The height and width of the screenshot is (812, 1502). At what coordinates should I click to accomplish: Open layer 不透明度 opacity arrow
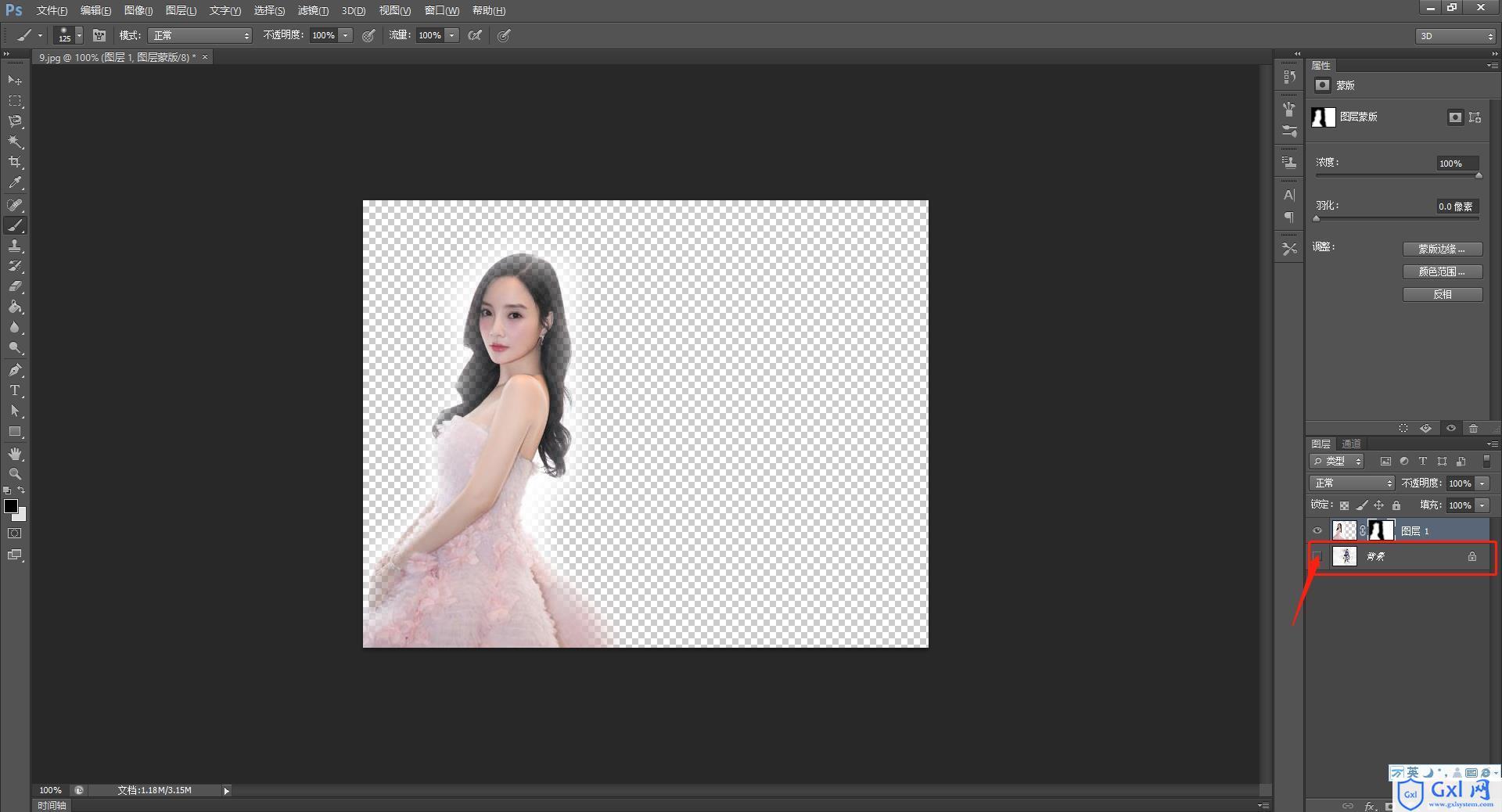pos(1482,483)
